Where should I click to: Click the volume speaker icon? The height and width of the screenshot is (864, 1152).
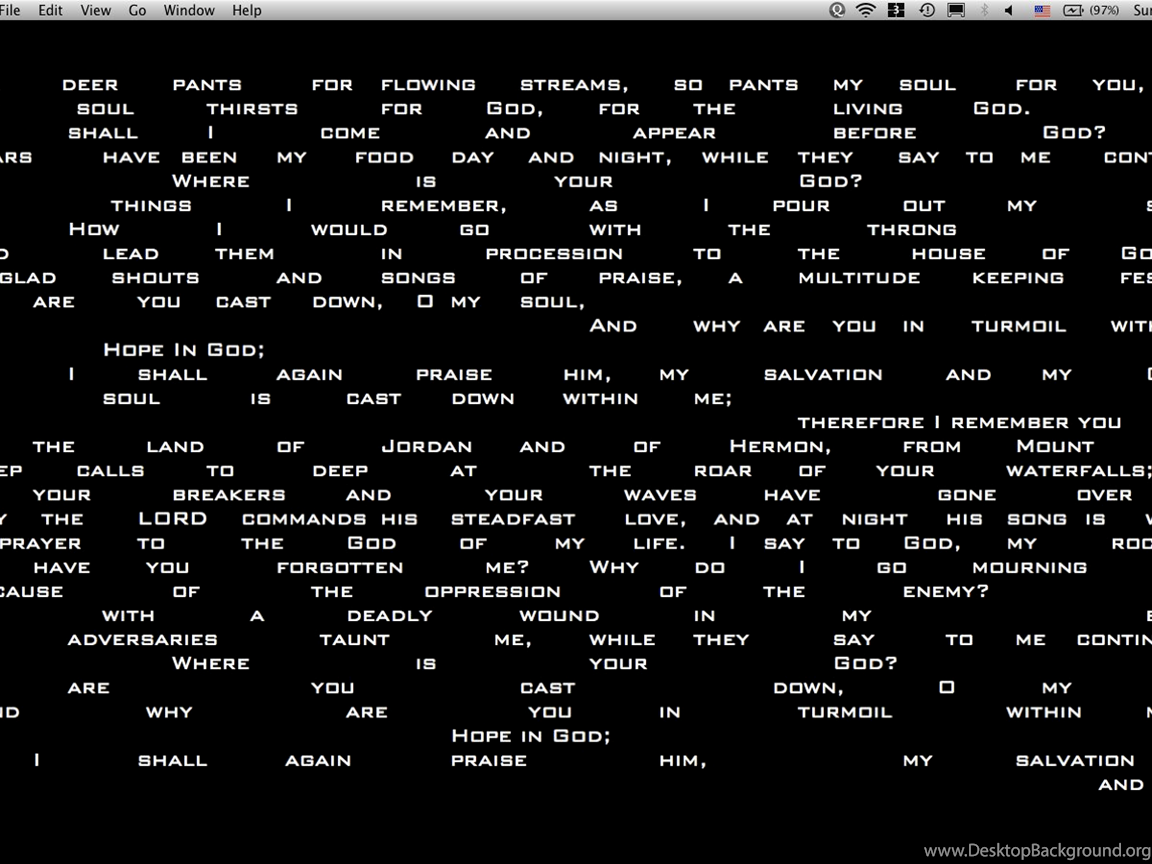pyautogui.click(x=1009, y=10)
